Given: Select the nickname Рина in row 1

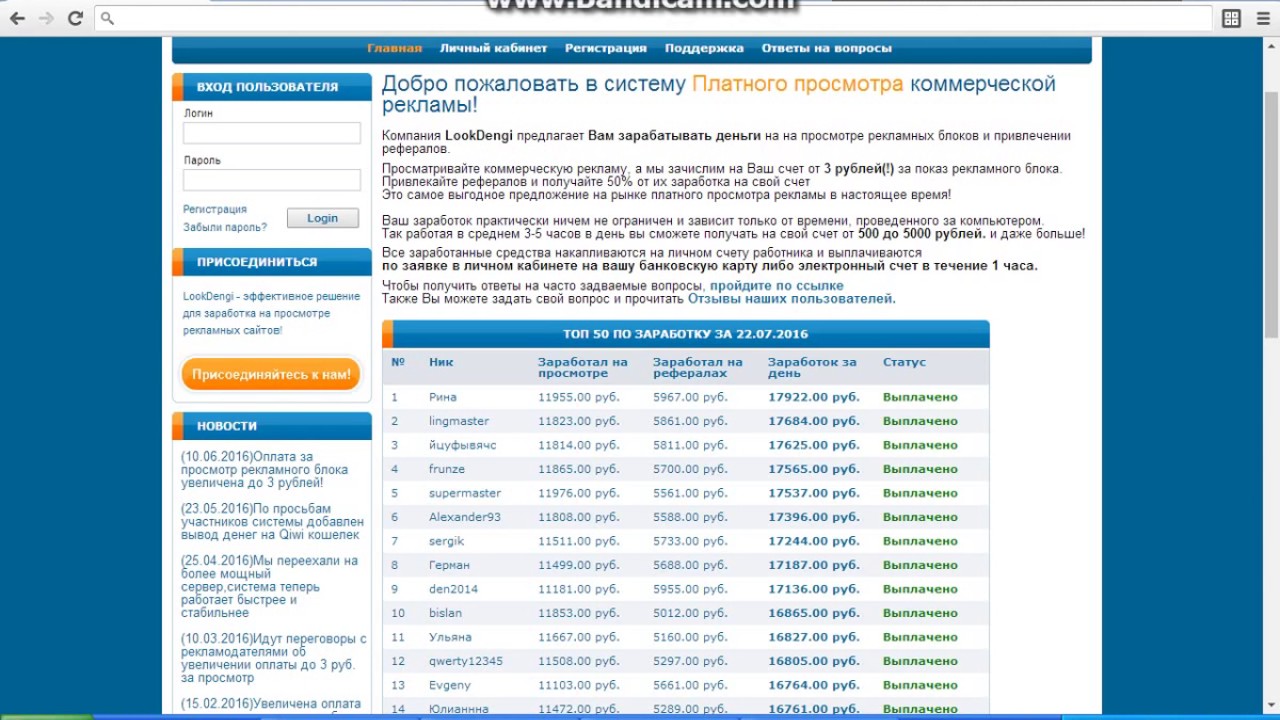Looking at the screenshot, I should [443, 397].
